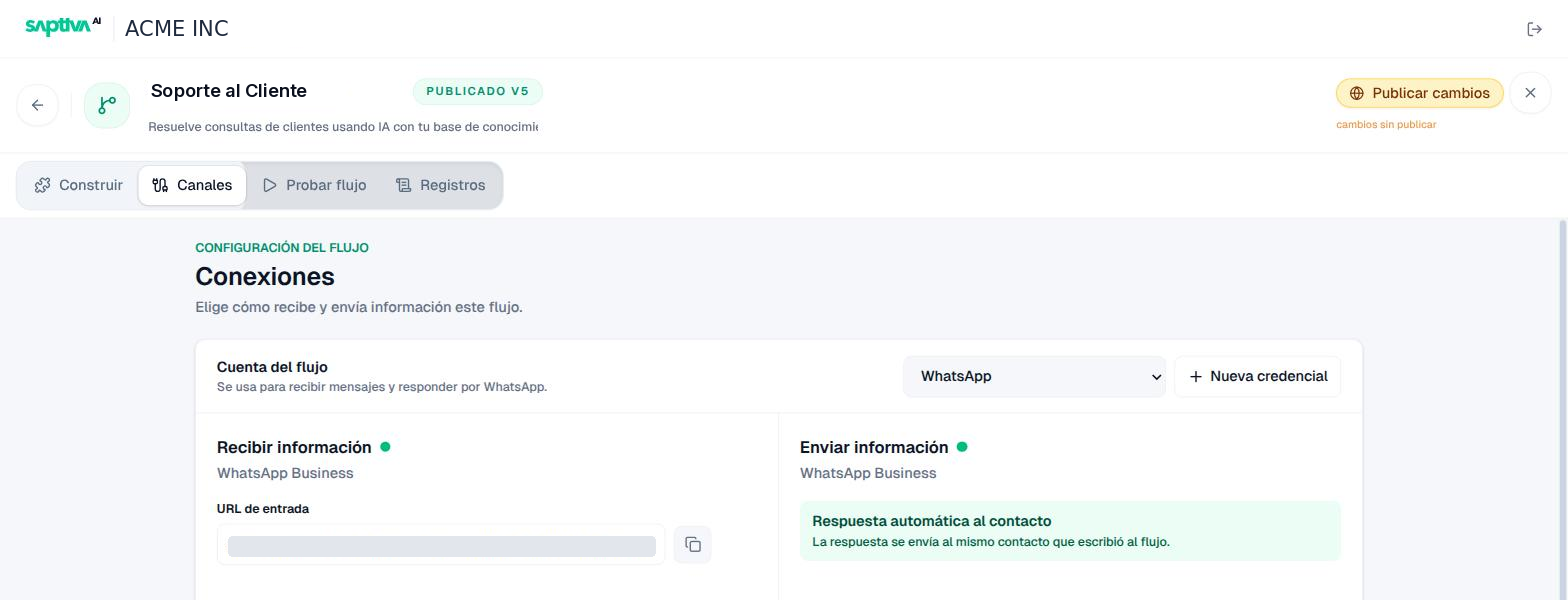Click Publicar cambios button
The height and width of the screenshot is (600, 1568).
coord(1420,93)
